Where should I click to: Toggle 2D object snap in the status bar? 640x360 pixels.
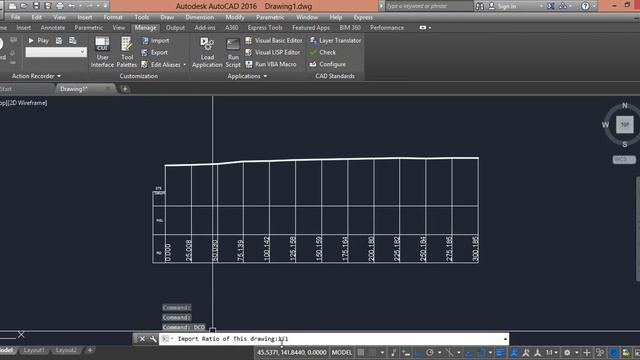[482, 352]
